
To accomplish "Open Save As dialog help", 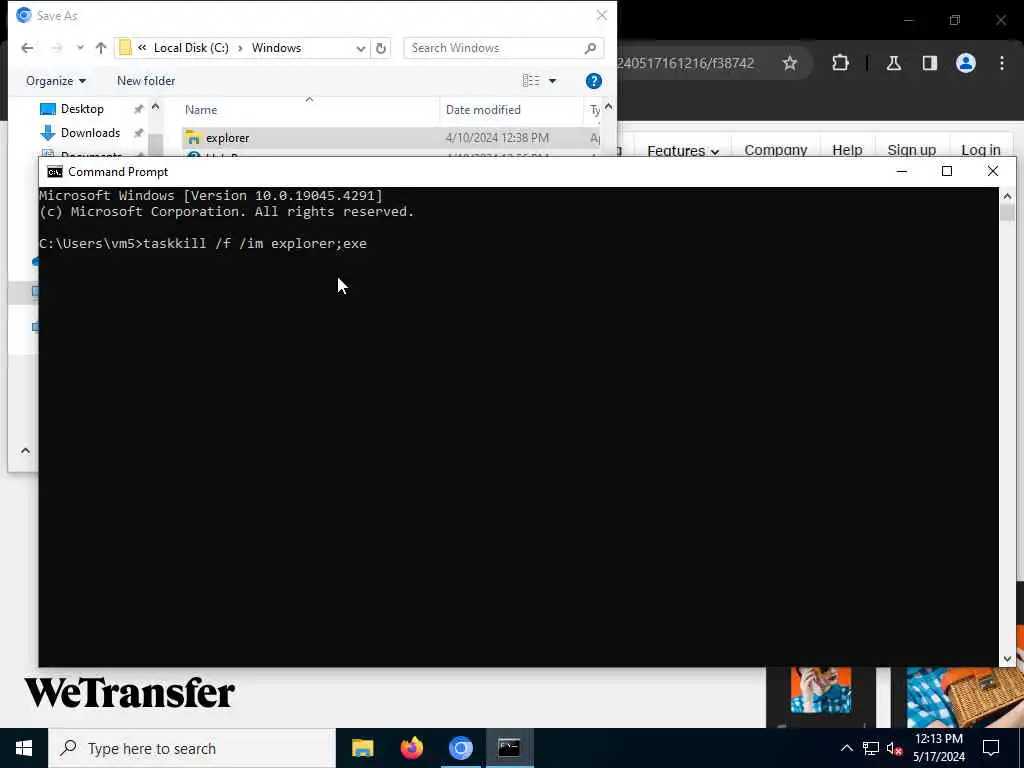I will click(594, 81).
